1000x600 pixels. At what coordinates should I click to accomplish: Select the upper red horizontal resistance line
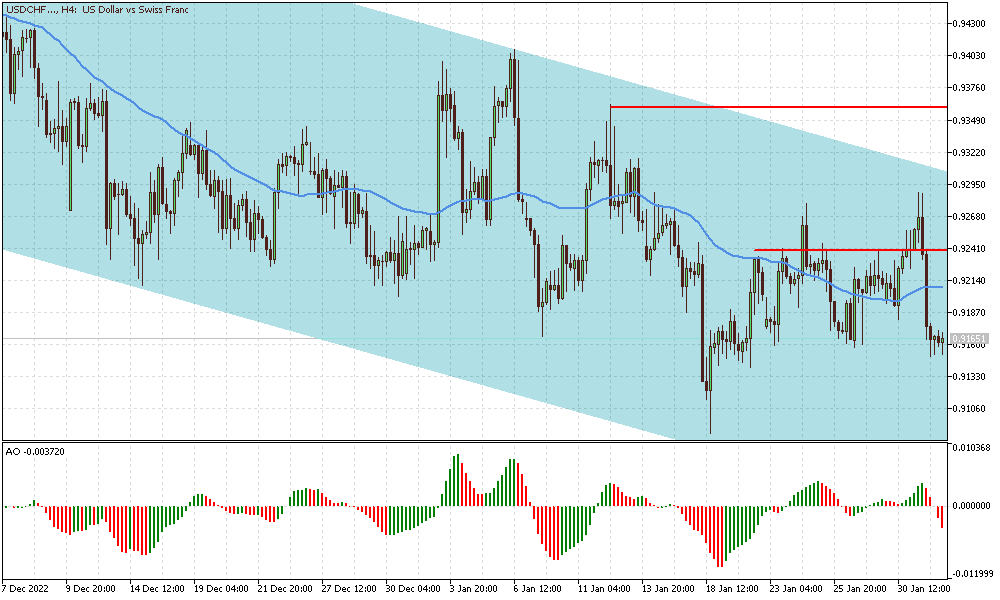tap(778, 106)
